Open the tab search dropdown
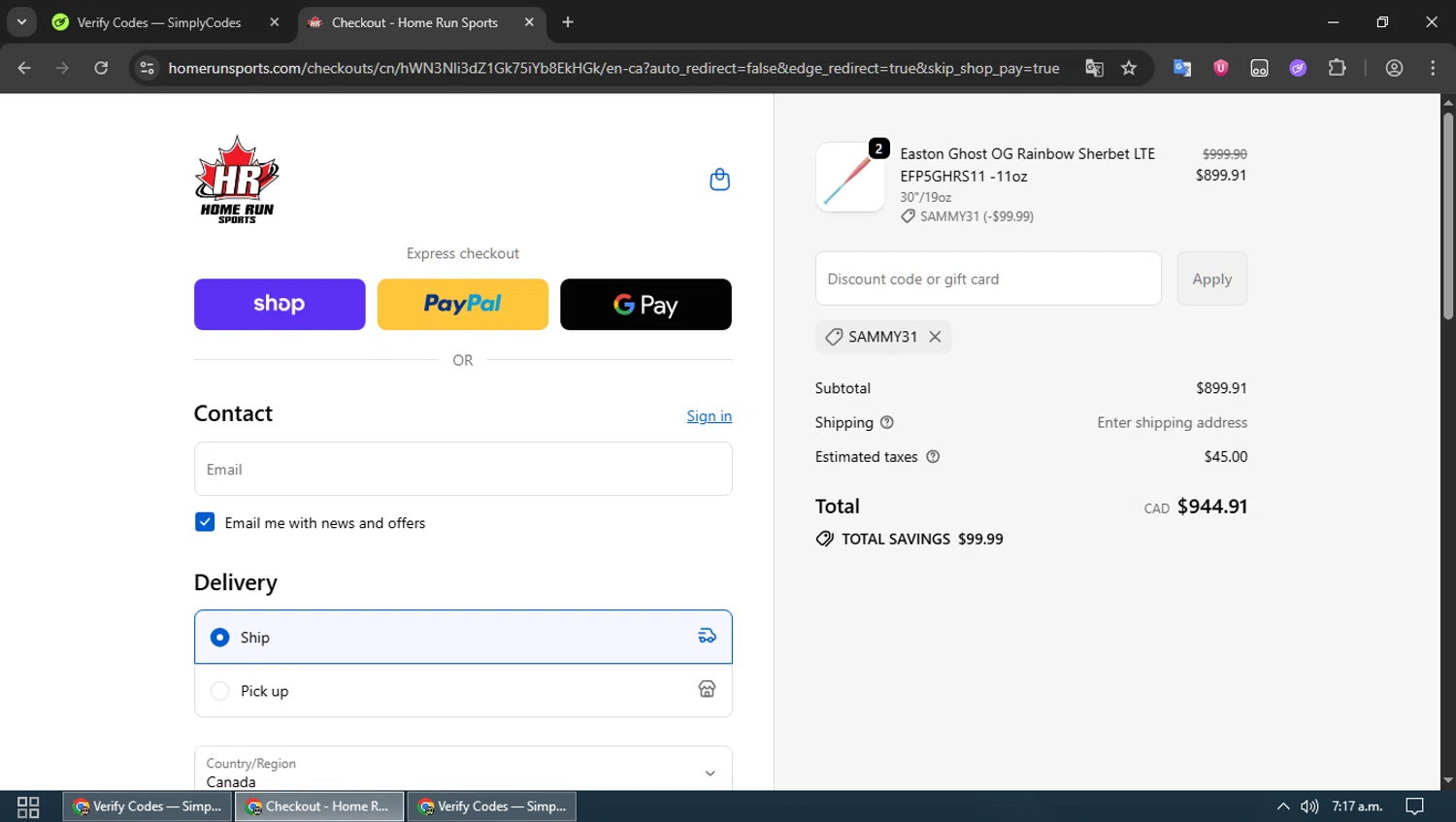 21,22
